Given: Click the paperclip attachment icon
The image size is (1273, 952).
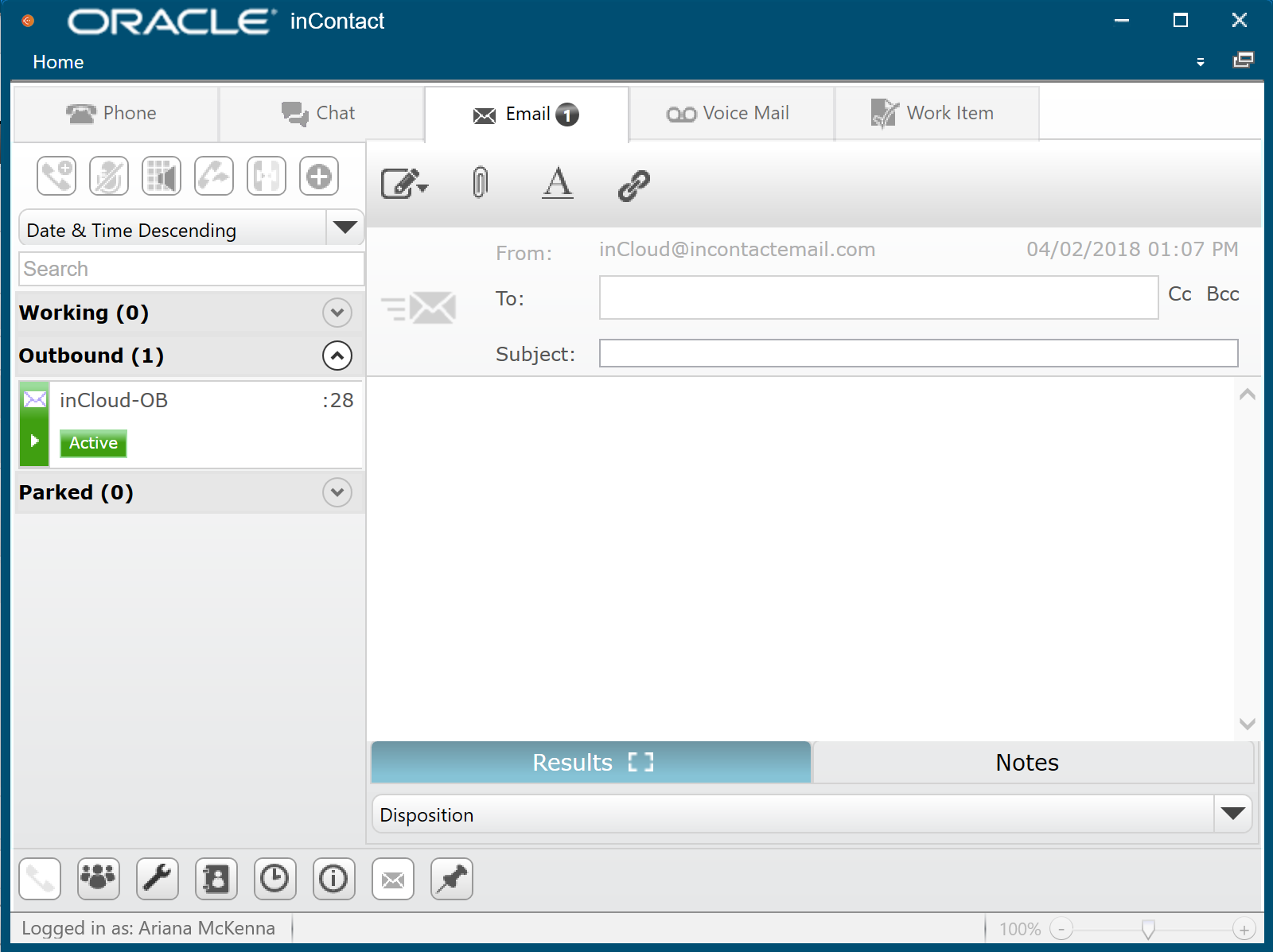Looking at the screenshot, I should tap(480, 182).
